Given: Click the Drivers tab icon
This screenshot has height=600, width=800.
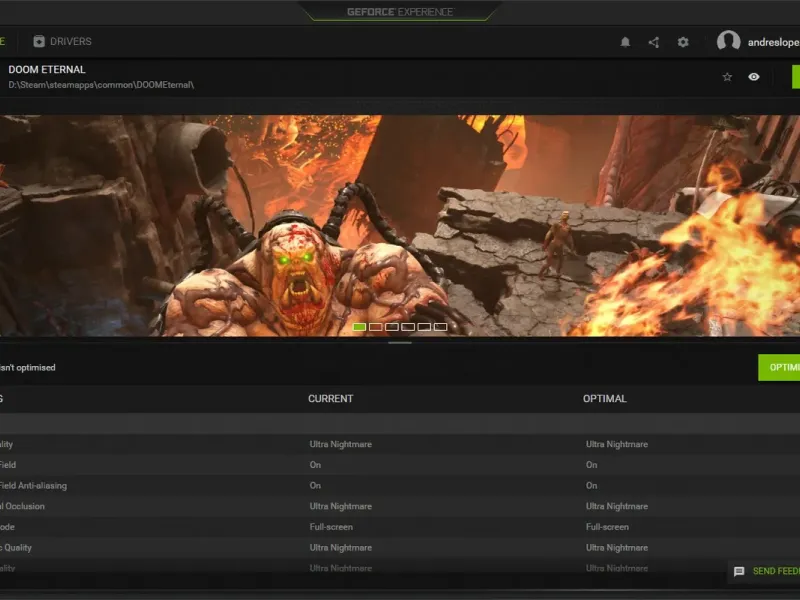Looking at the screenshot, I should point(39,42).
